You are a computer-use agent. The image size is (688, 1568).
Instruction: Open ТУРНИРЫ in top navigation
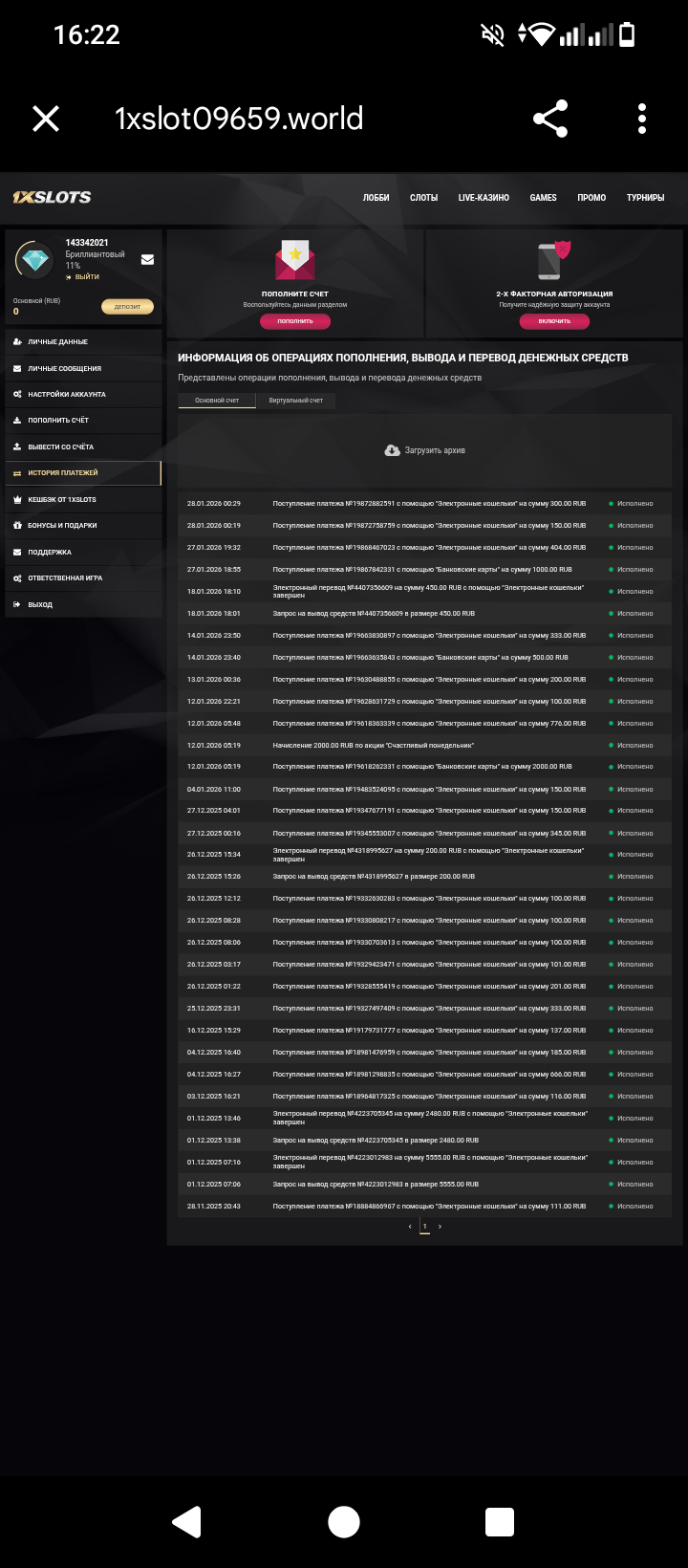(x=646, y=198)
